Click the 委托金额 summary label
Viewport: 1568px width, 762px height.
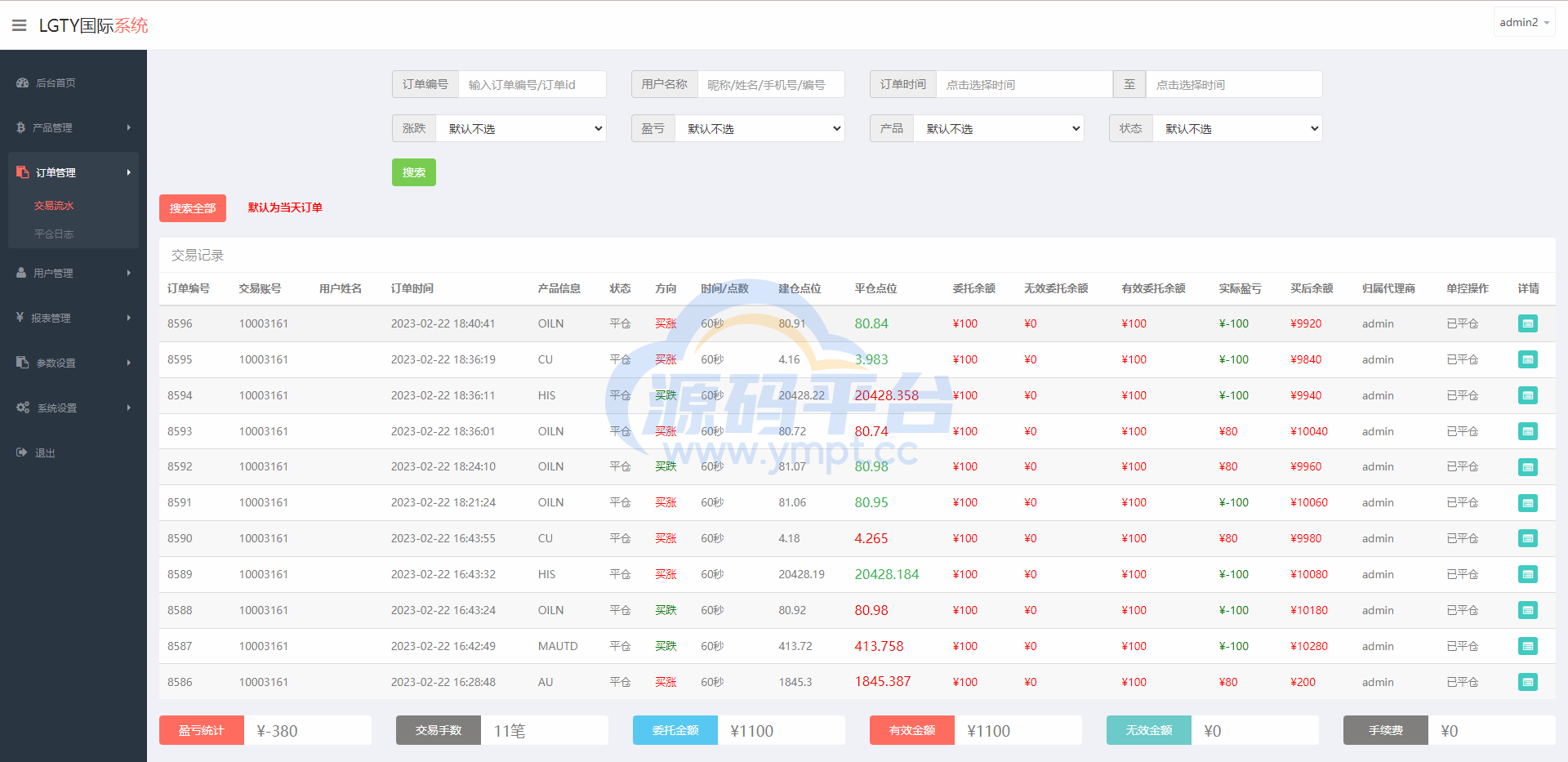click(675, 730)
